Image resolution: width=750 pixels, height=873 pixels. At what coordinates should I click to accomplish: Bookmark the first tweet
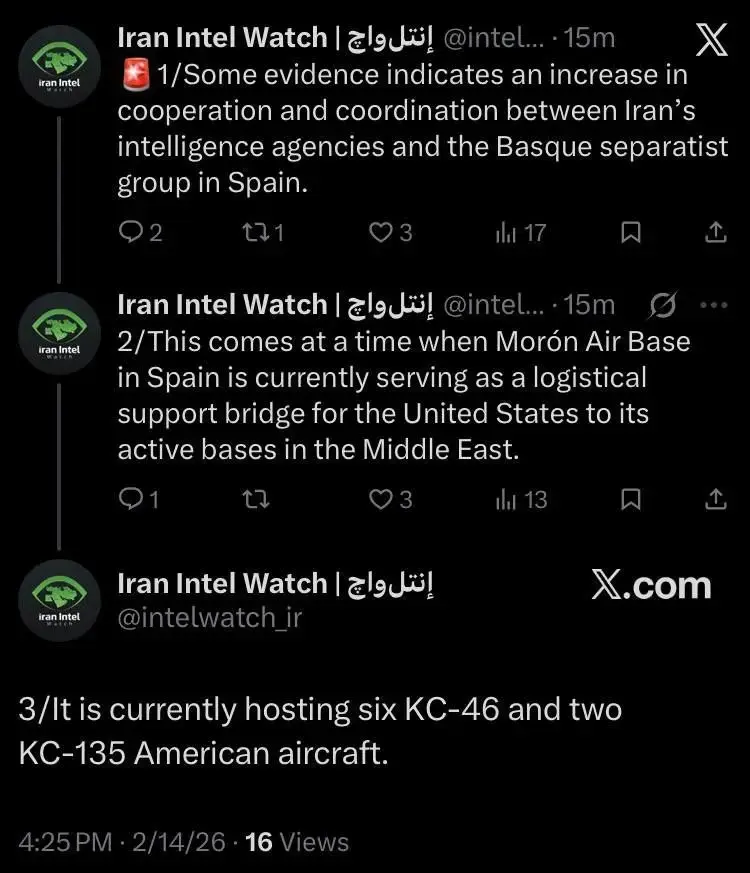click(x=630, y=232)
